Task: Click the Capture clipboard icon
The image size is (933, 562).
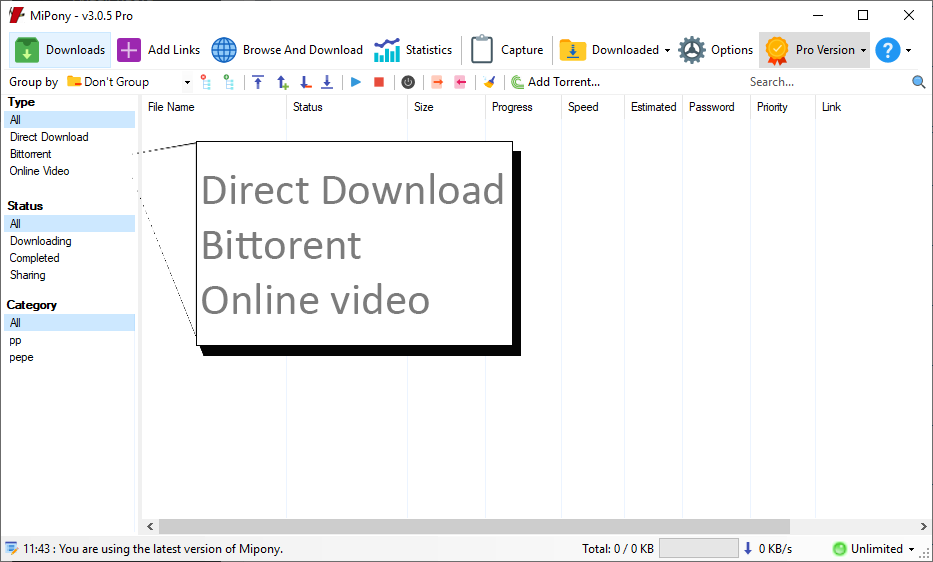Action: 481,49
